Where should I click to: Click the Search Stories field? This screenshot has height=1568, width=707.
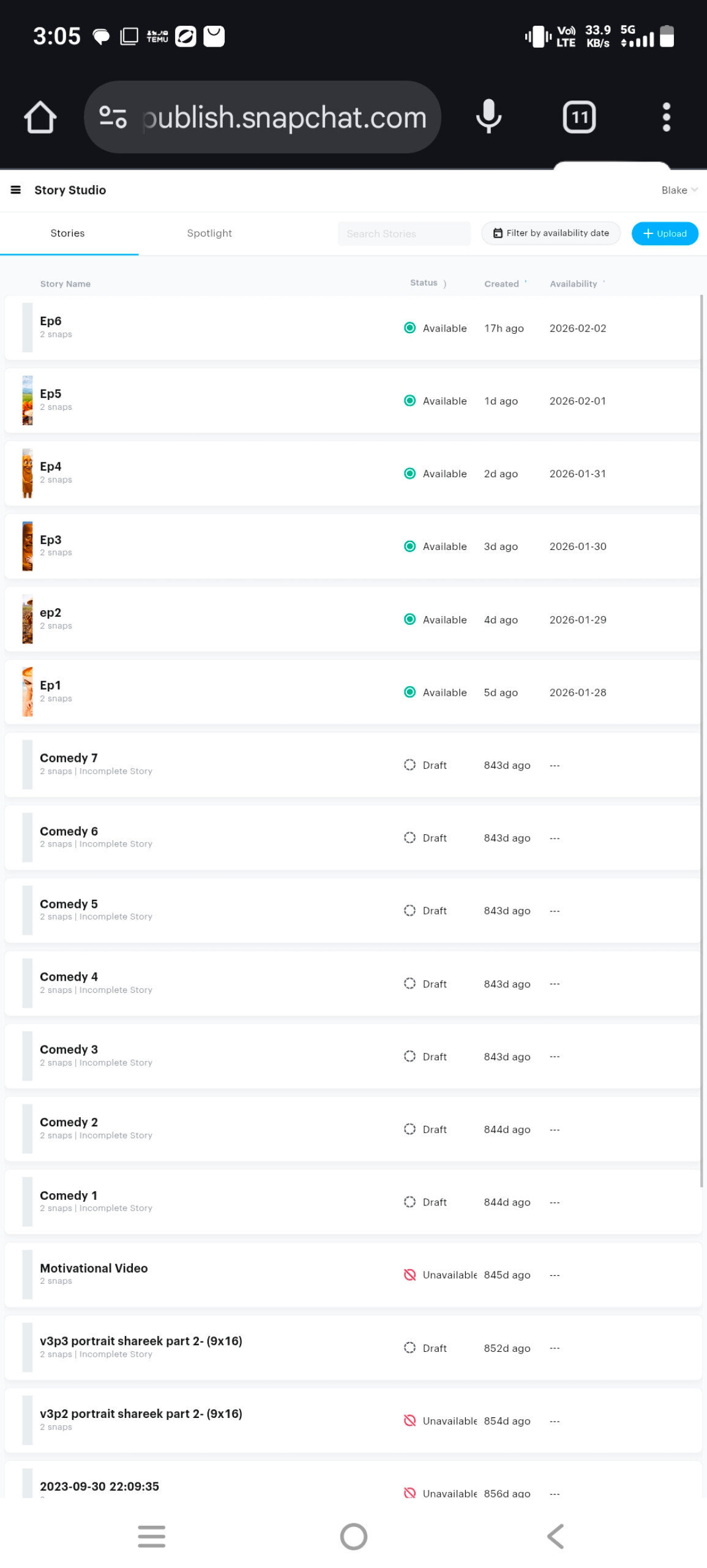click(403, 233)
